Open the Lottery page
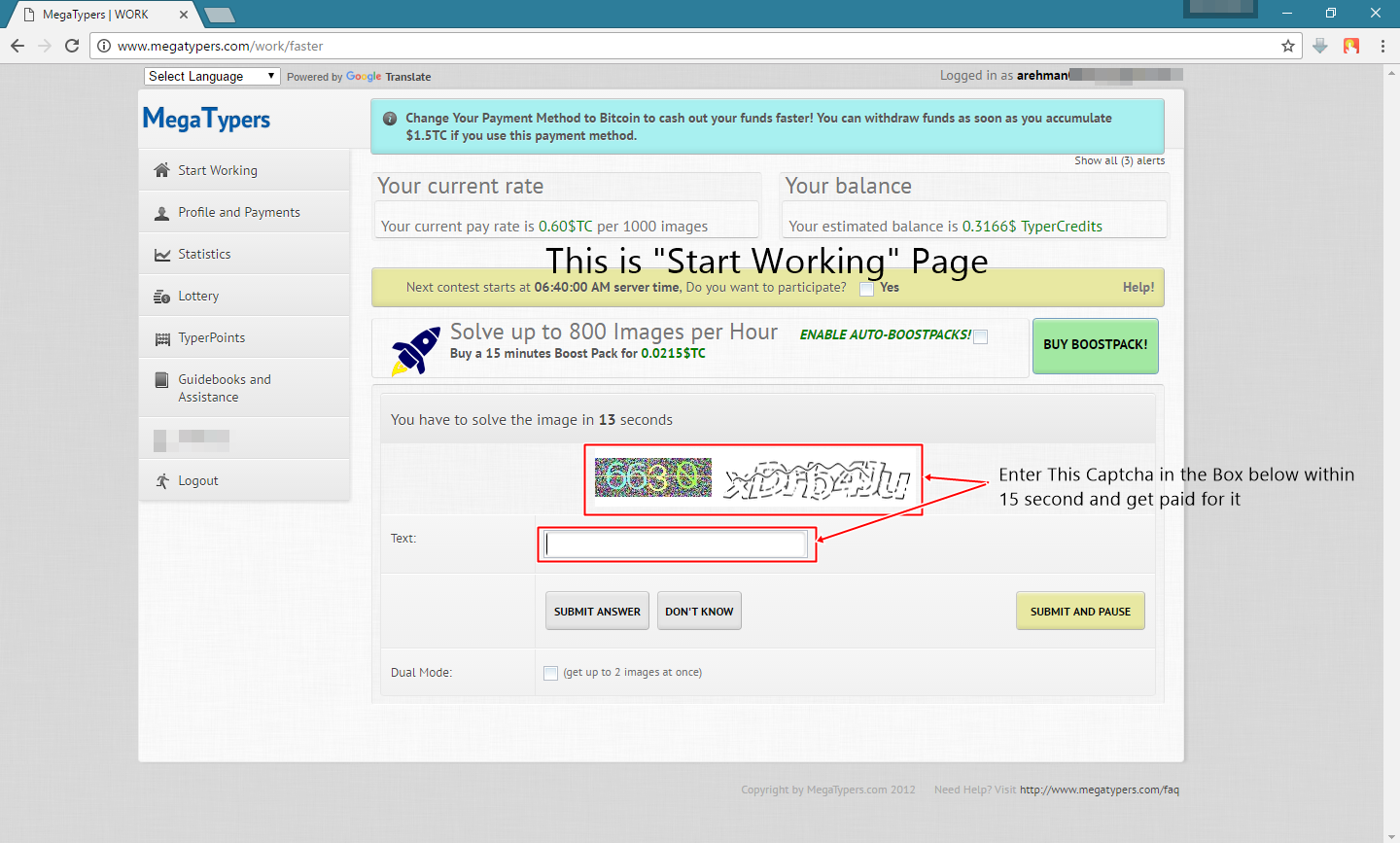 click(244, 296)
